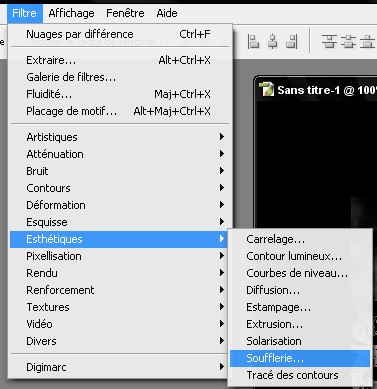Open the Fenêtre menu

pyautogui.click(x=125, y=13)
